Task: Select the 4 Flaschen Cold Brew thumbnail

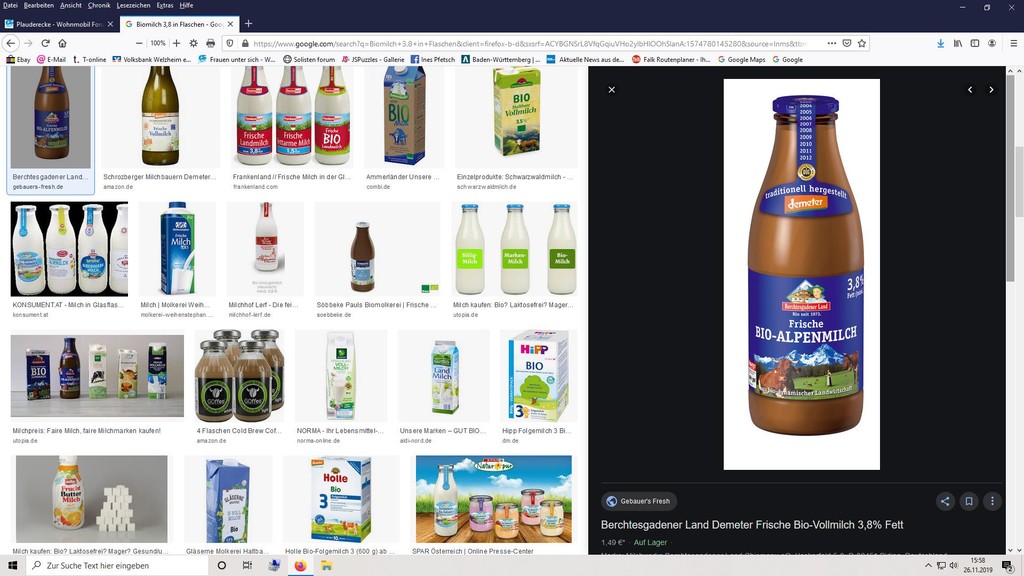Action: tap(240, 376)
